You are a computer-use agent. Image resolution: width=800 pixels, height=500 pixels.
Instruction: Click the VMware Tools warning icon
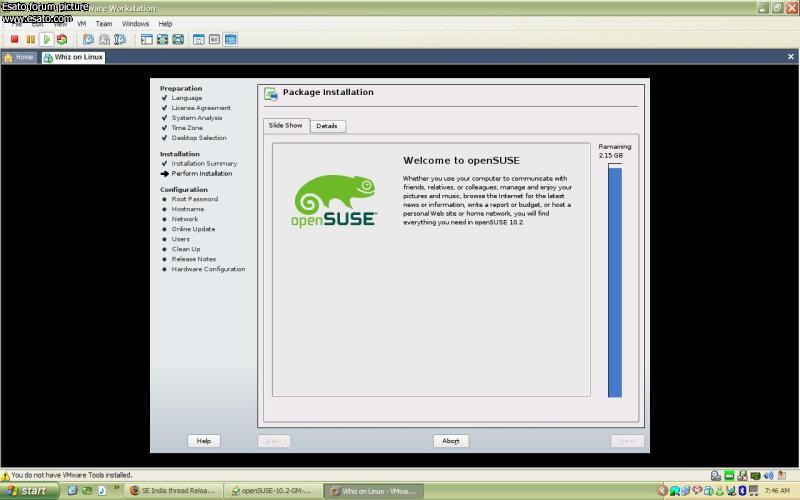(x=5, y=476)
